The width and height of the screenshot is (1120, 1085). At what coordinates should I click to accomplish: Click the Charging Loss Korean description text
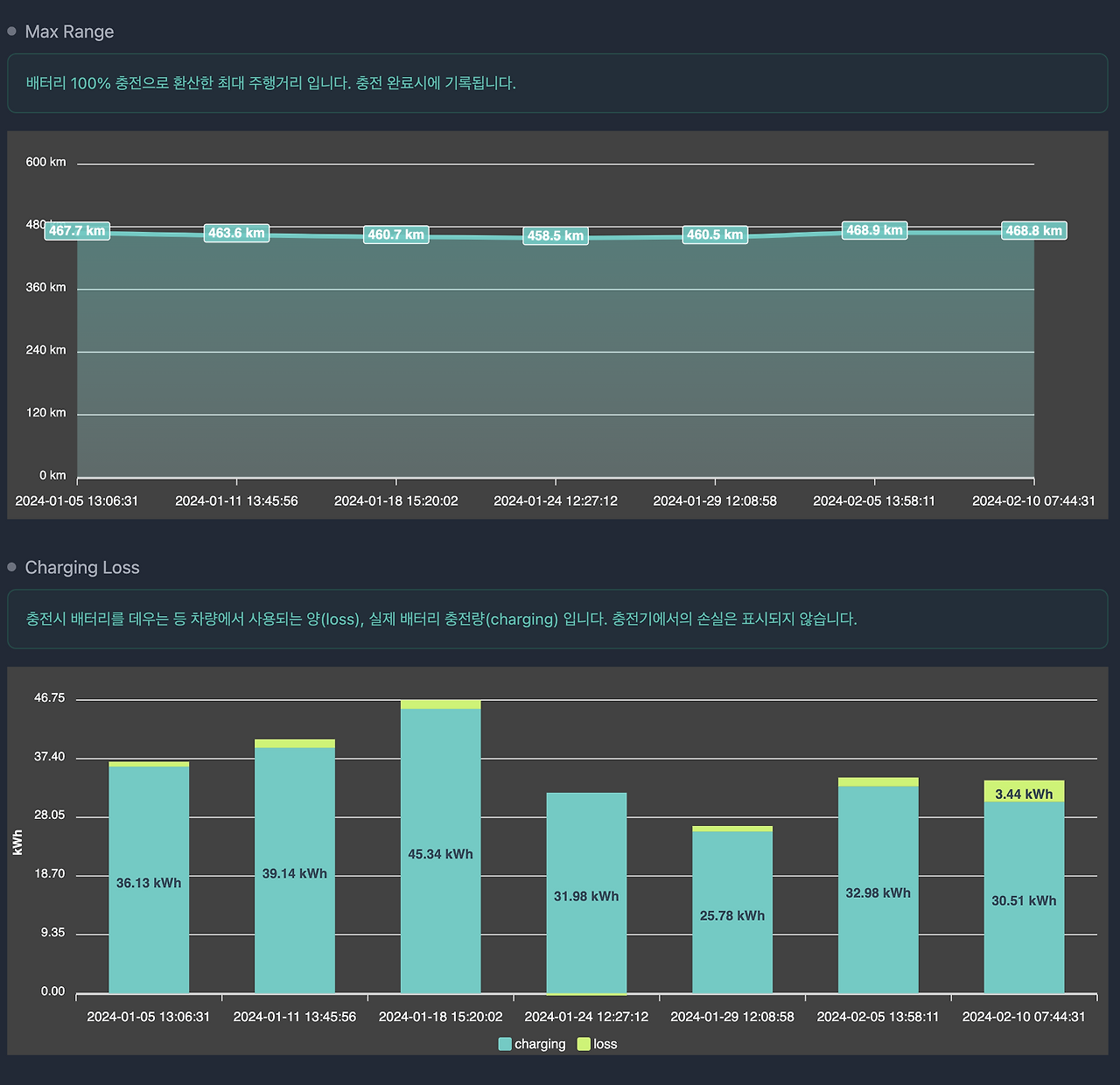tap(442, 619)
